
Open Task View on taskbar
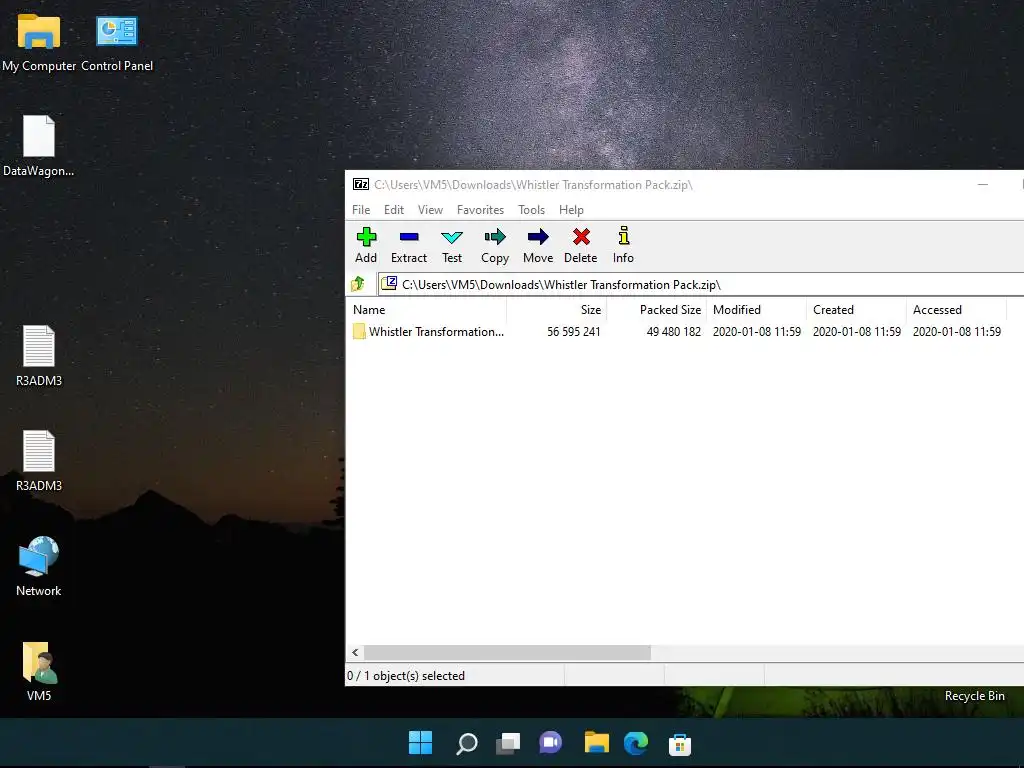coord(508,743)
